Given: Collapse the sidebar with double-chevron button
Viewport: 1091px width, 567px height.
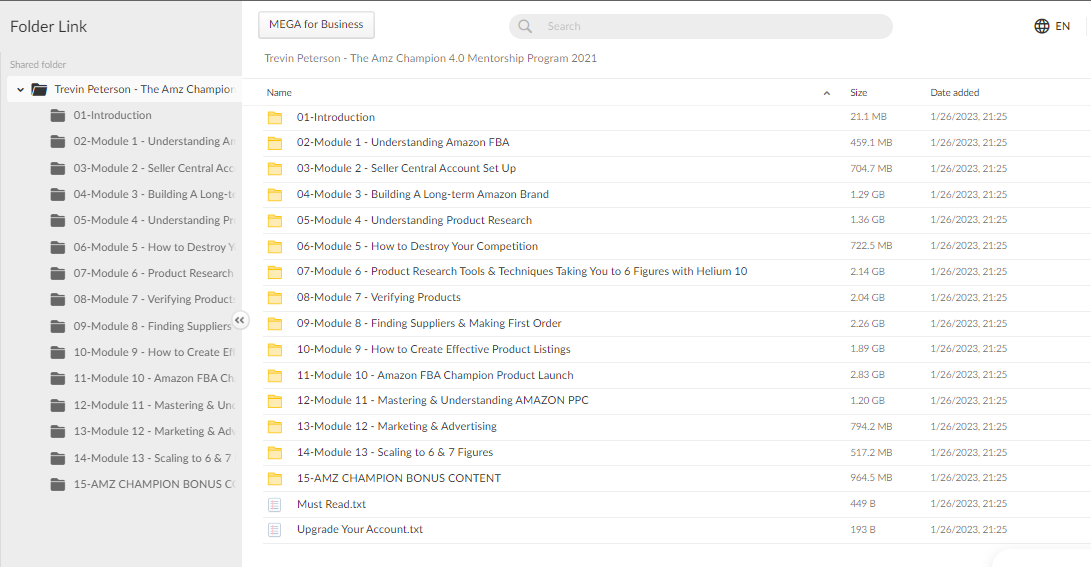Looking at the screenshot, I should click(x=239, y=320).
